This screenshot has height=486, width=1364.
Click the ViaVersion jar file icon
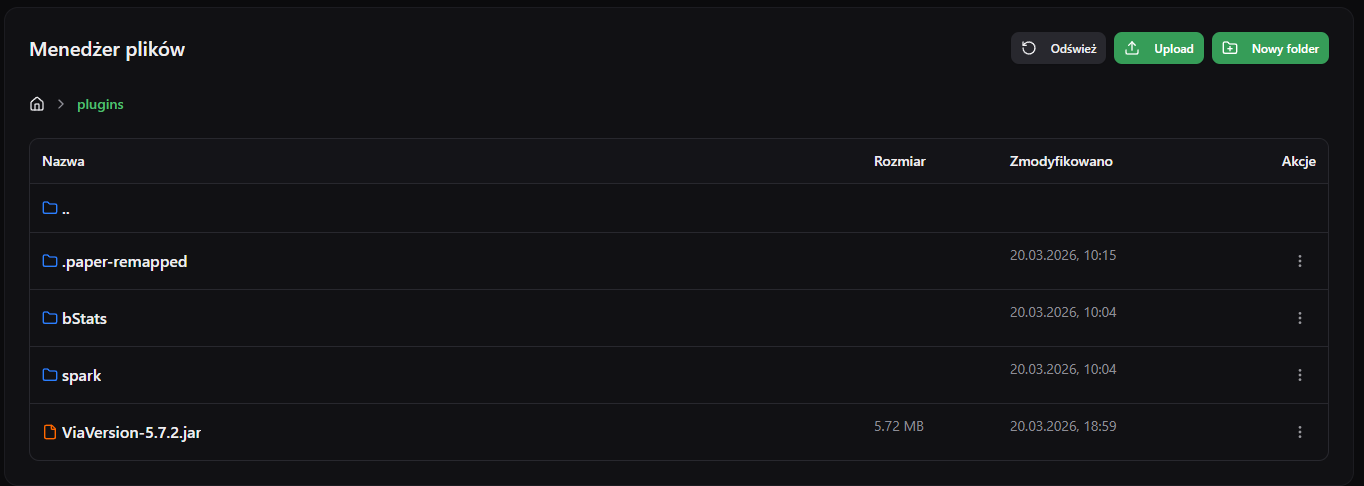tap(50, 432)
